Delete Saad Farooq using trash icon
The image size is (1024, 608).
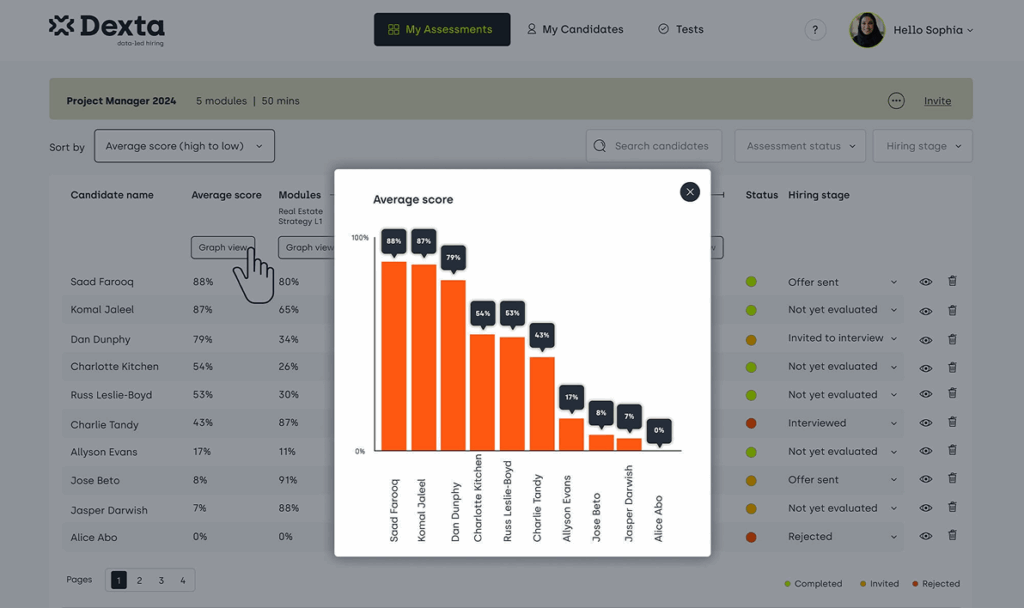(952, 282)
